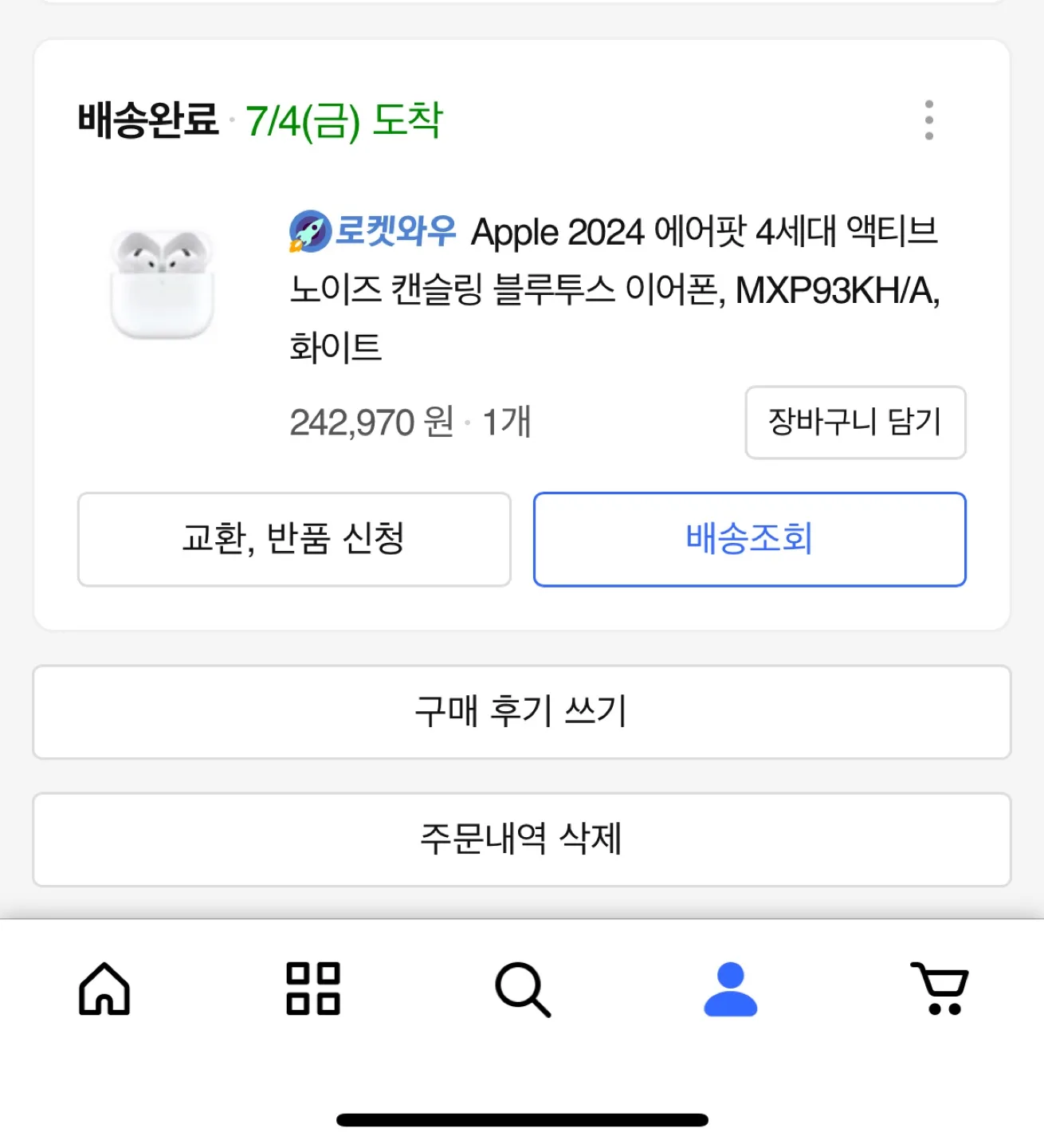Go to Home via house icon
Image resolution: width=1044 pixels, height=1148 pixels.
pyautogui.click(x=104, y=989)
